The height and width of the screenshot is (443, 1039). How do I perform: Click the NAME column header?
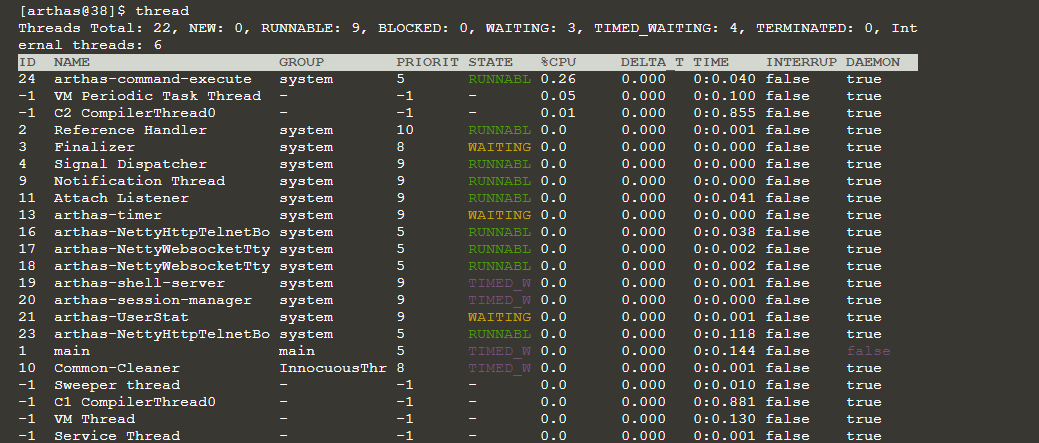pos(72,62)
